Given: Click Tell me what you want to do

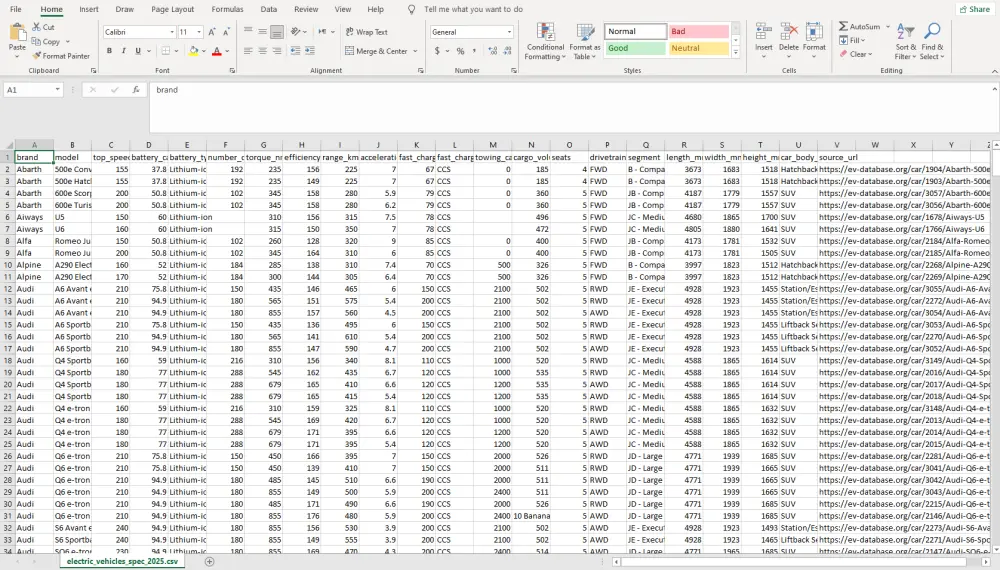Looking at the screenshot, I should [x=473, y=10].
